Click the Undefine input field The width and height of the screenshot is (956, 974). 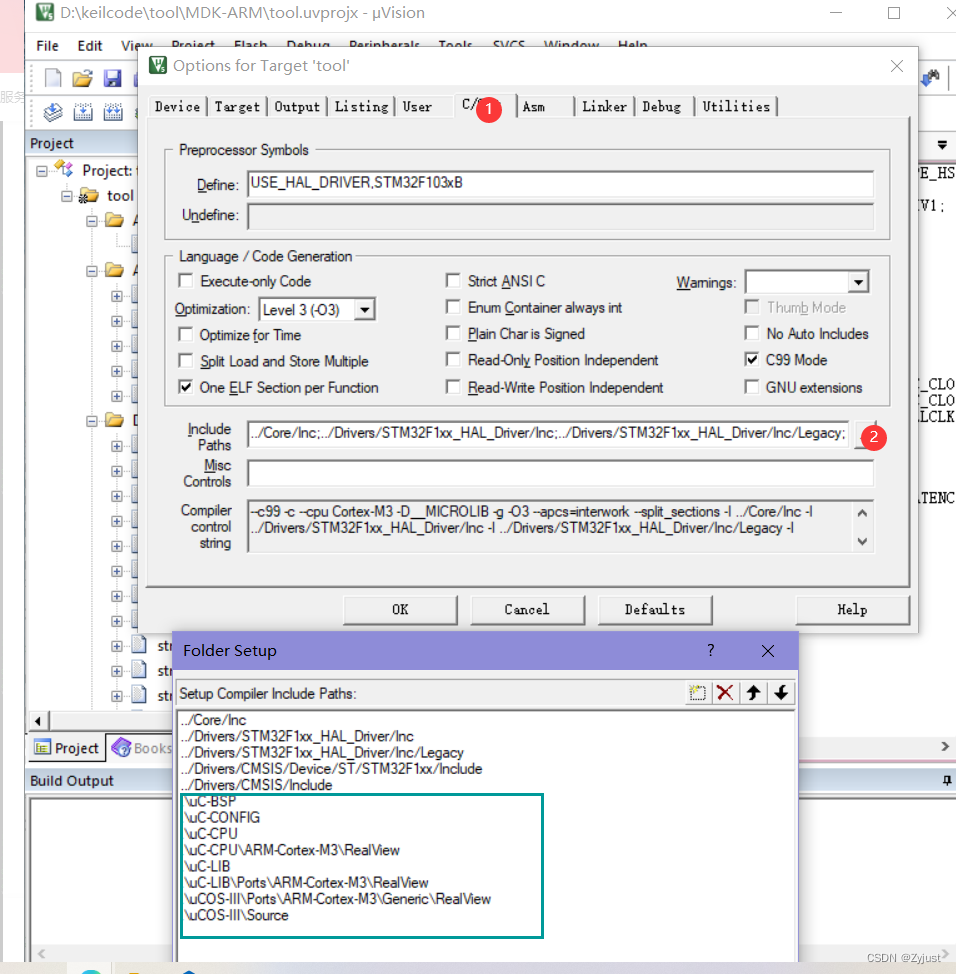[x=560, y=216]
